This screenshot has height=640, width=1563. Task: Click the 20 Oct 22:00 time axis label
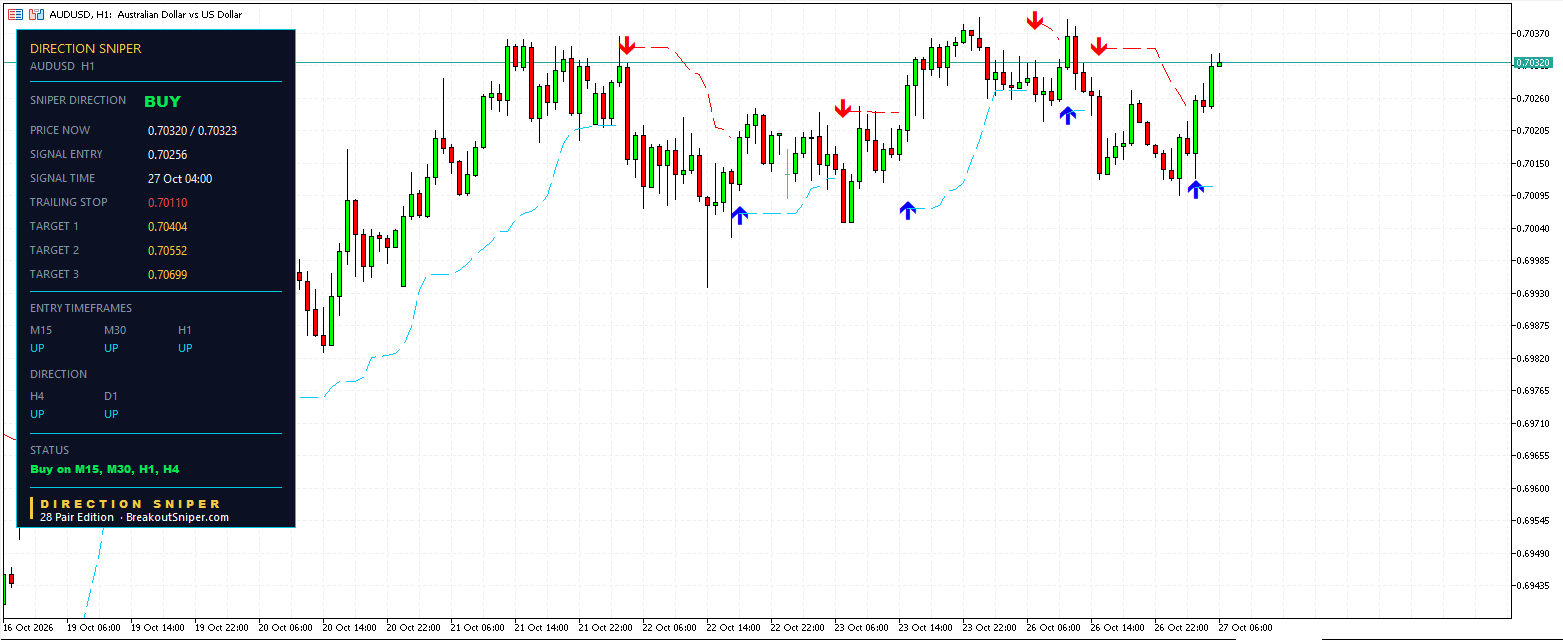[x=415, y=628]
